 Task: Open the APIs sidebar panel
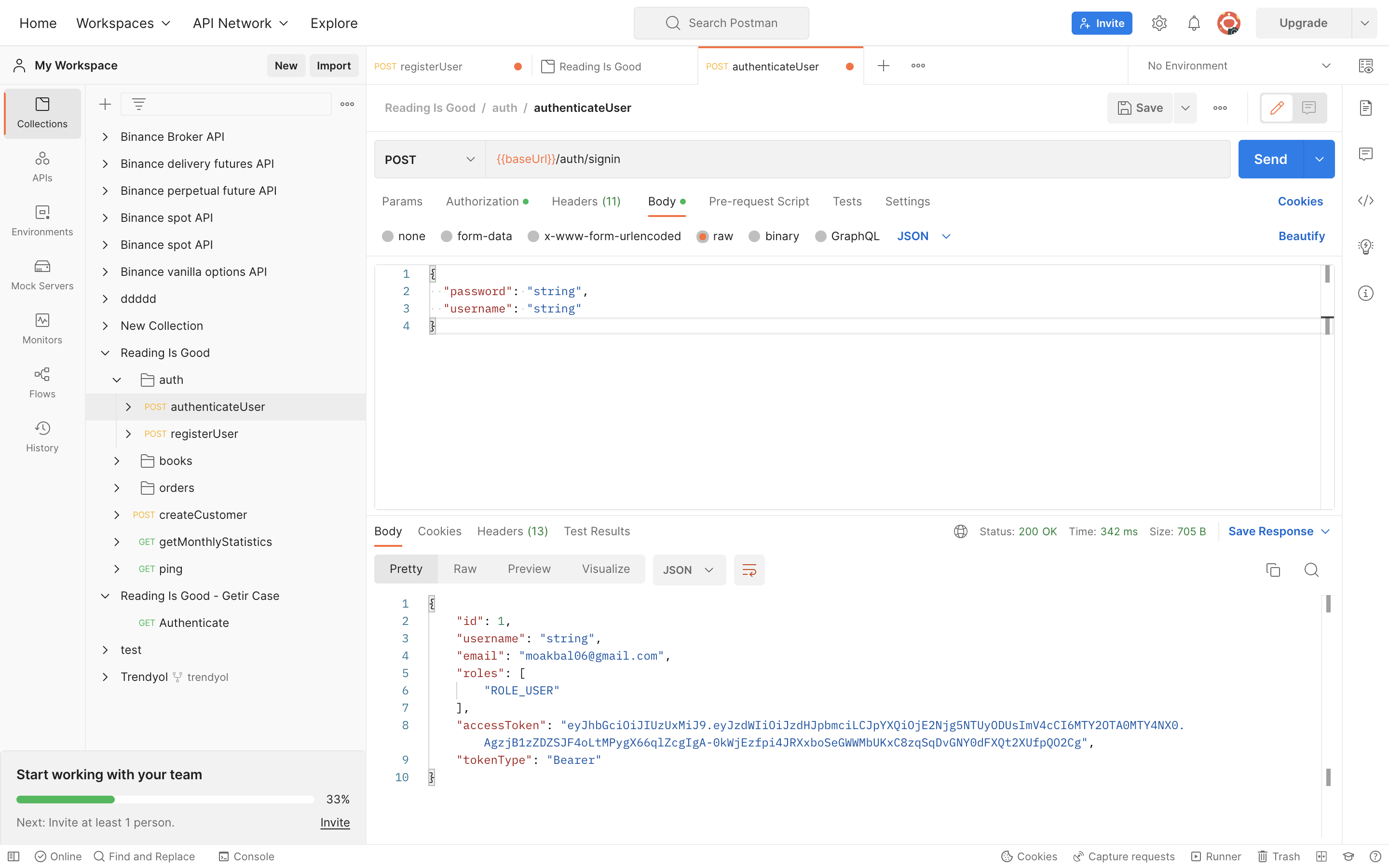click(x=42, y=167)
